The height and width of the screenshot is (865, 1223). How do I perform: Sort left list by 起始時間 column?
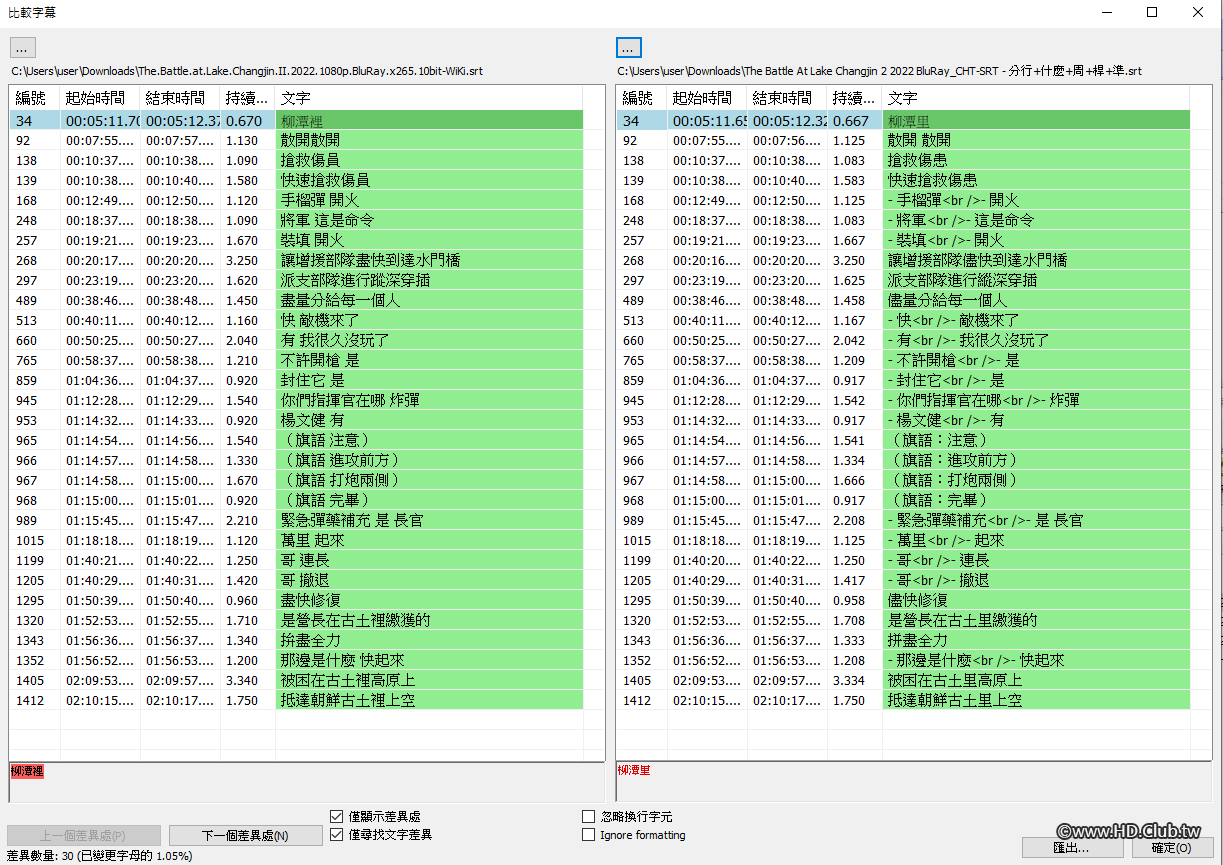pyautogui.click(x=100, y=98)
